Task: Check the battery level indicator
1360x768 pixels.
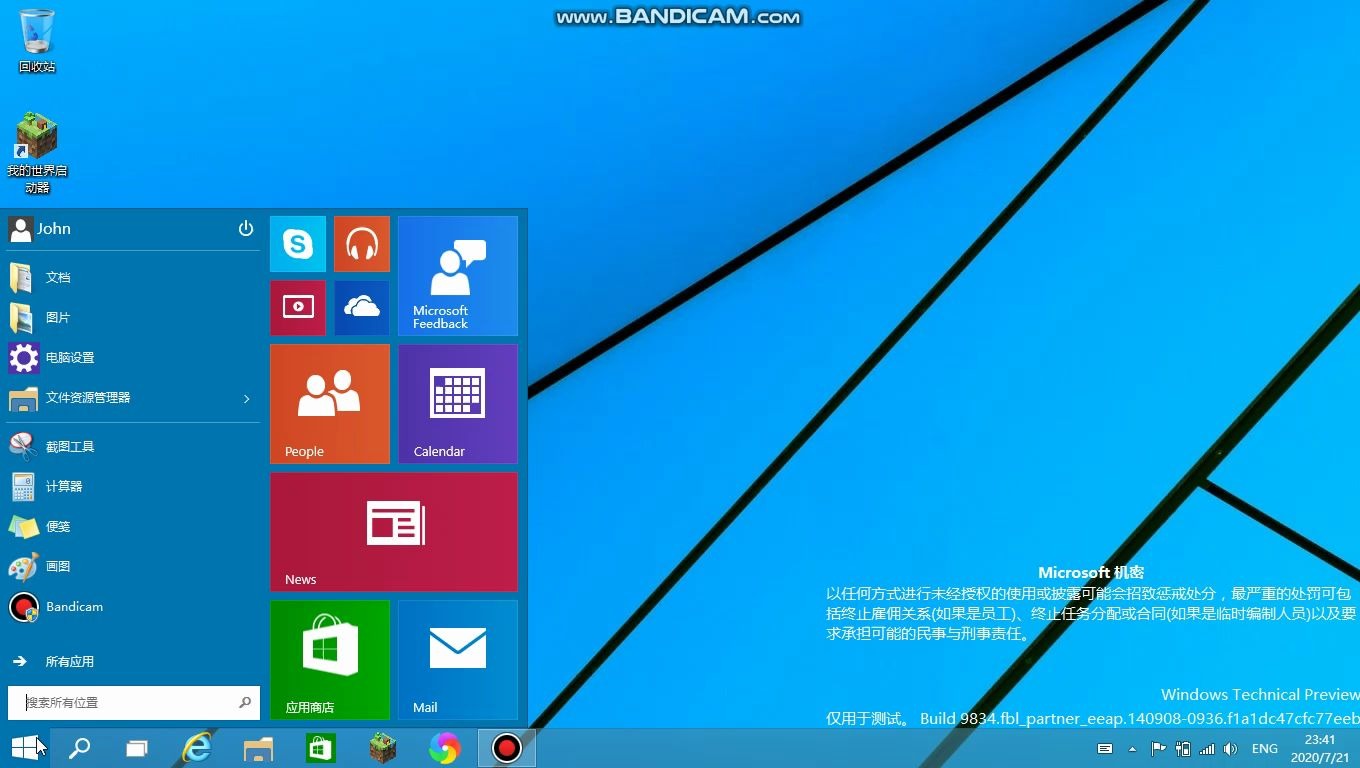Action: click(1183, 748)
